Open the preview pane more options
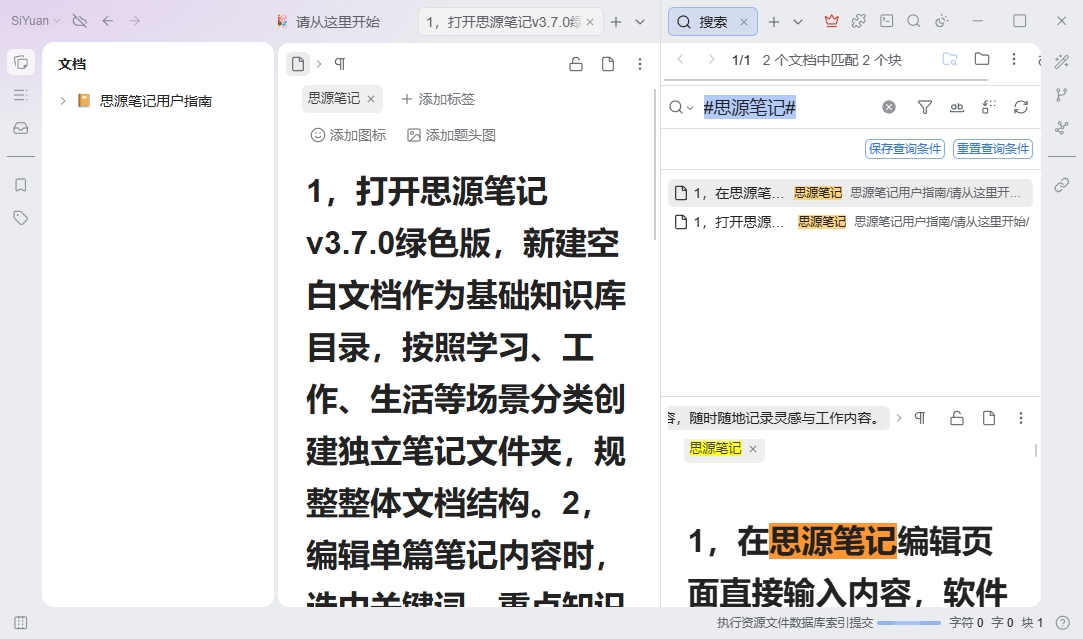The height and width of the screenshot is (639, 1083). point(1021,418)
